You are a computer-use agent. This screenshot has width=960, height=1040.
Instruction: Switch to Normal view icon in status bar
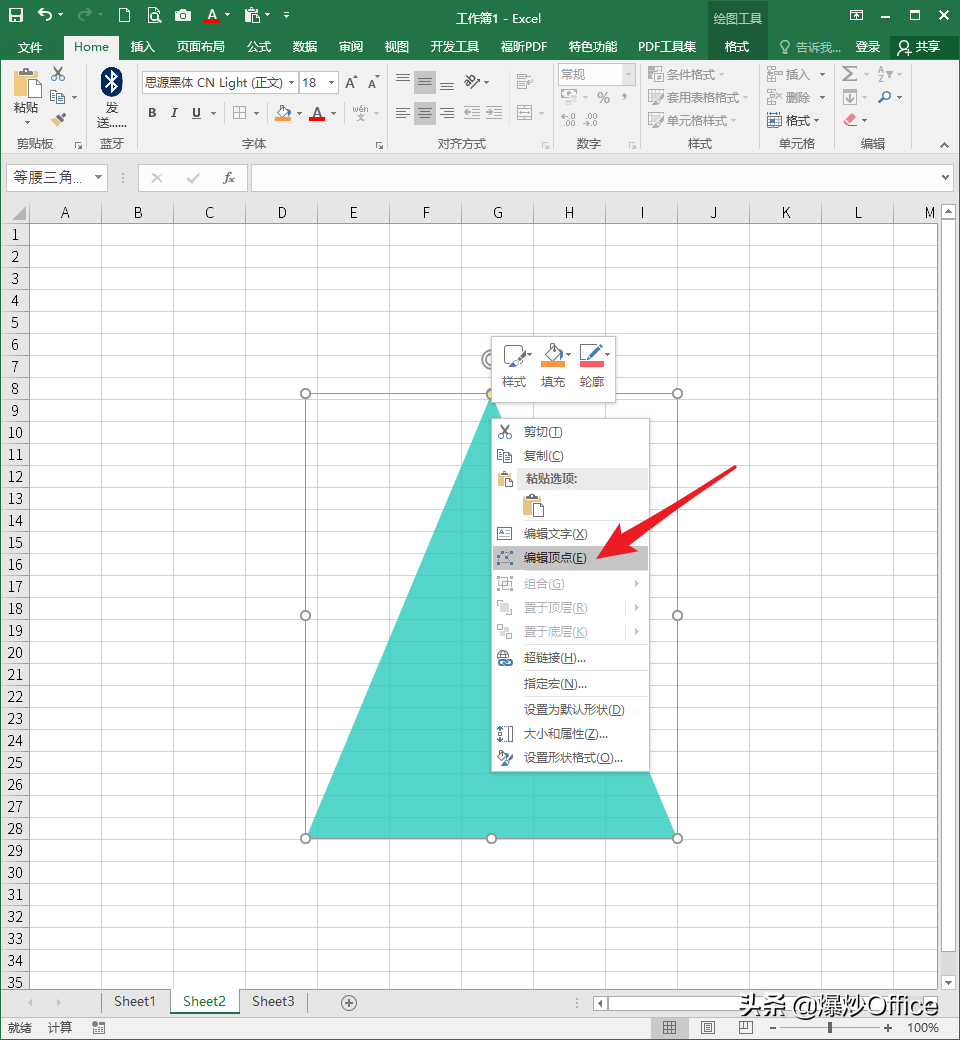click(x=669, y=1027)
